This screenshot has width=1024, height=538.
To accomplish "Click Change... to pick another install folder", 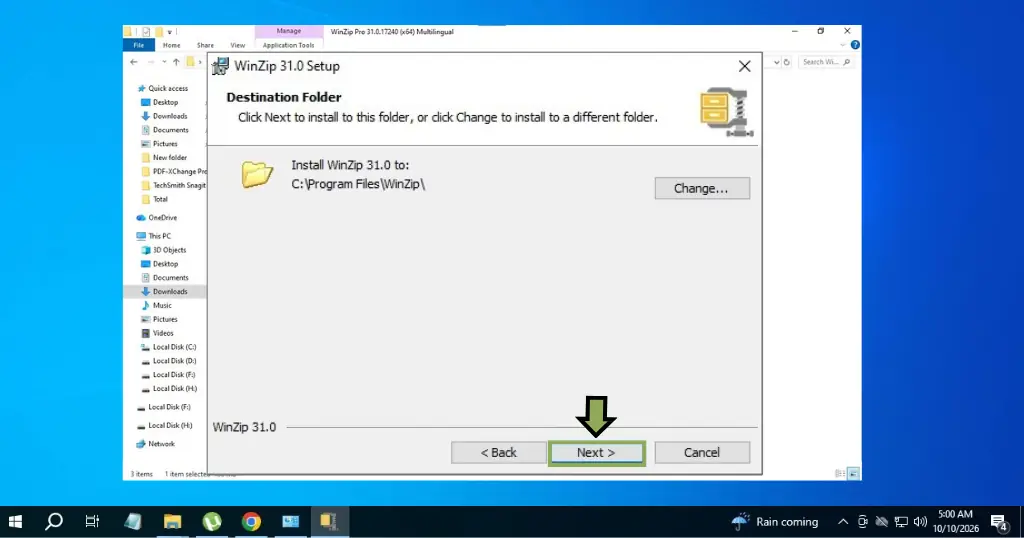I will pyautogui.click(x=702, y=188).
